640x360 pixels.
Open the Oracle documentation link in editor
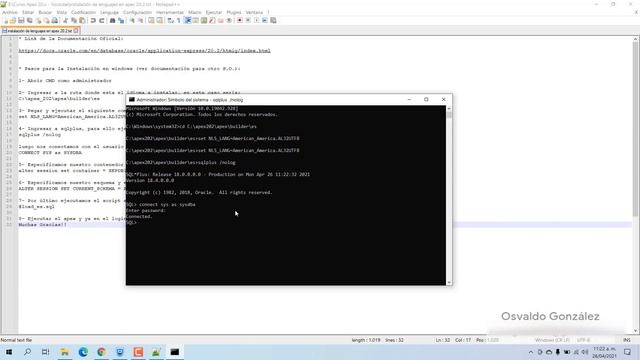144,51
